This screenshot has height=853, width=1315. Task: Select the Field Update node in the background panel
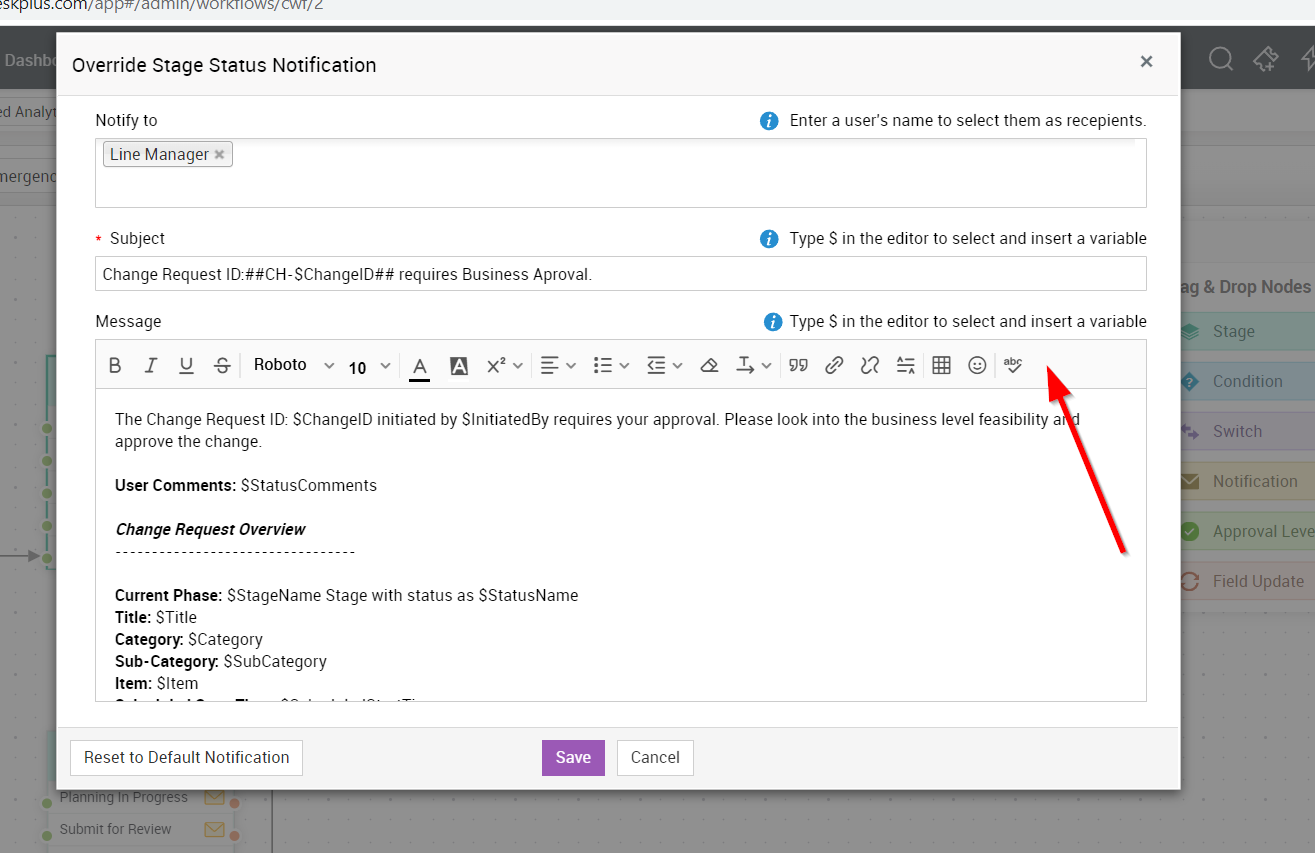[1248, 582]
